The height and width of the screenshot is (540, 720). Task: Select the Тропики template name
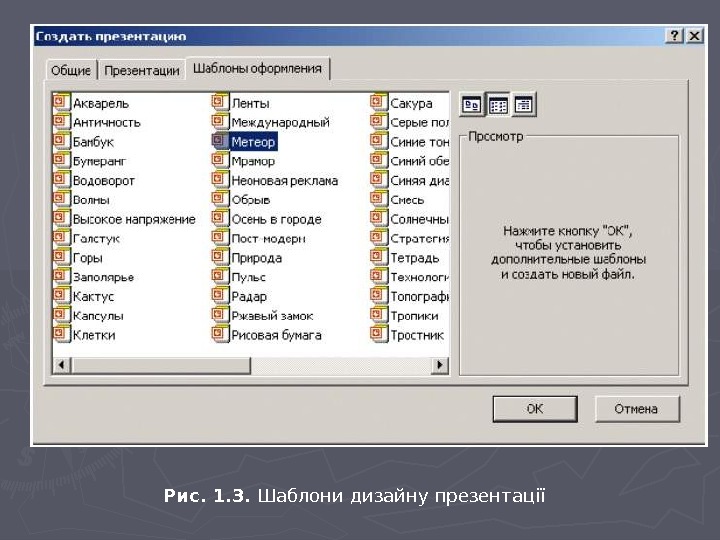pyautogui.click(x=414, y=316)
